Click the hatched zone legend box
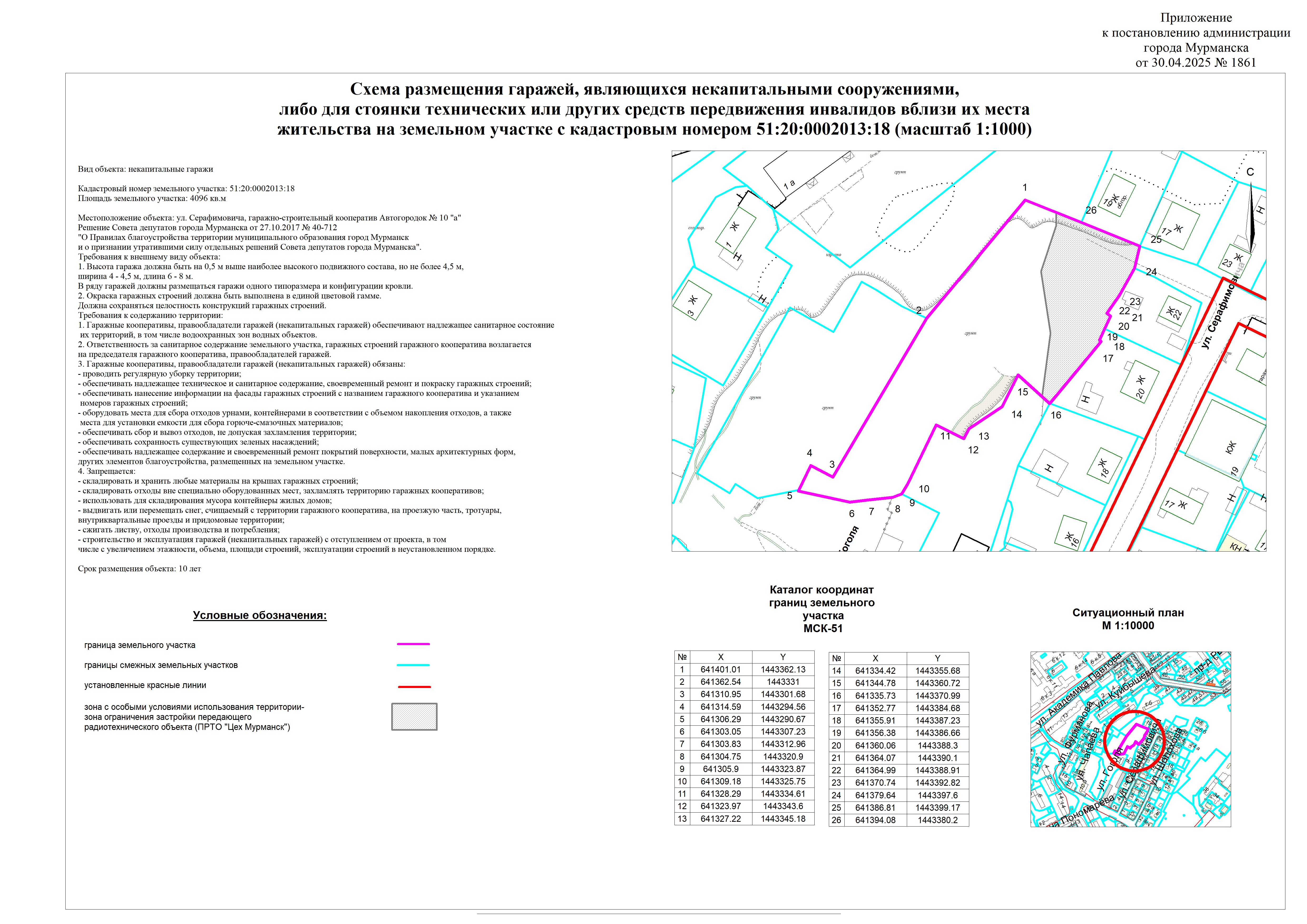Screen dimensions: 1307x924 (414, 716)
